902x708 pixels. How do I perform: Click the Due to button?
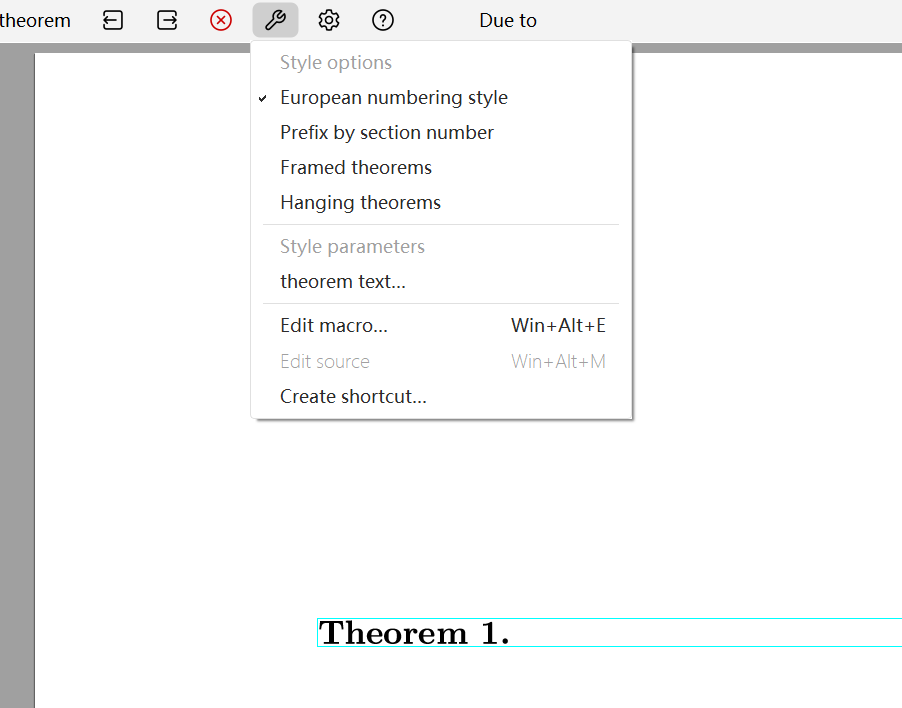[508, 20]
